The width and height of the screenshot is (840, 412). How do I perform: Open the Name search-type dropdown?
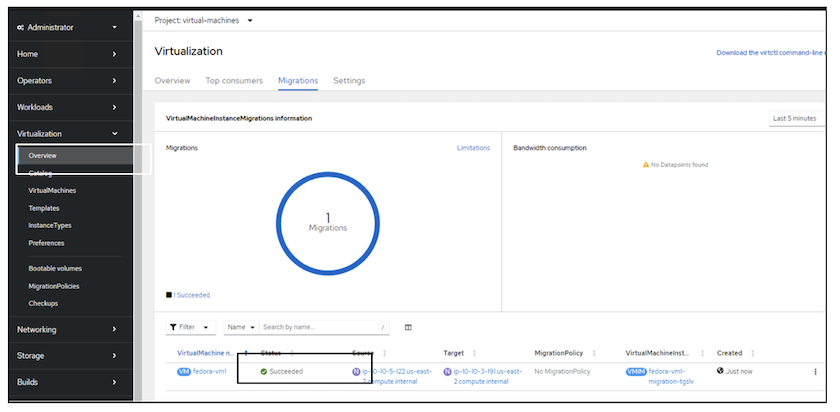coord(241,327)
